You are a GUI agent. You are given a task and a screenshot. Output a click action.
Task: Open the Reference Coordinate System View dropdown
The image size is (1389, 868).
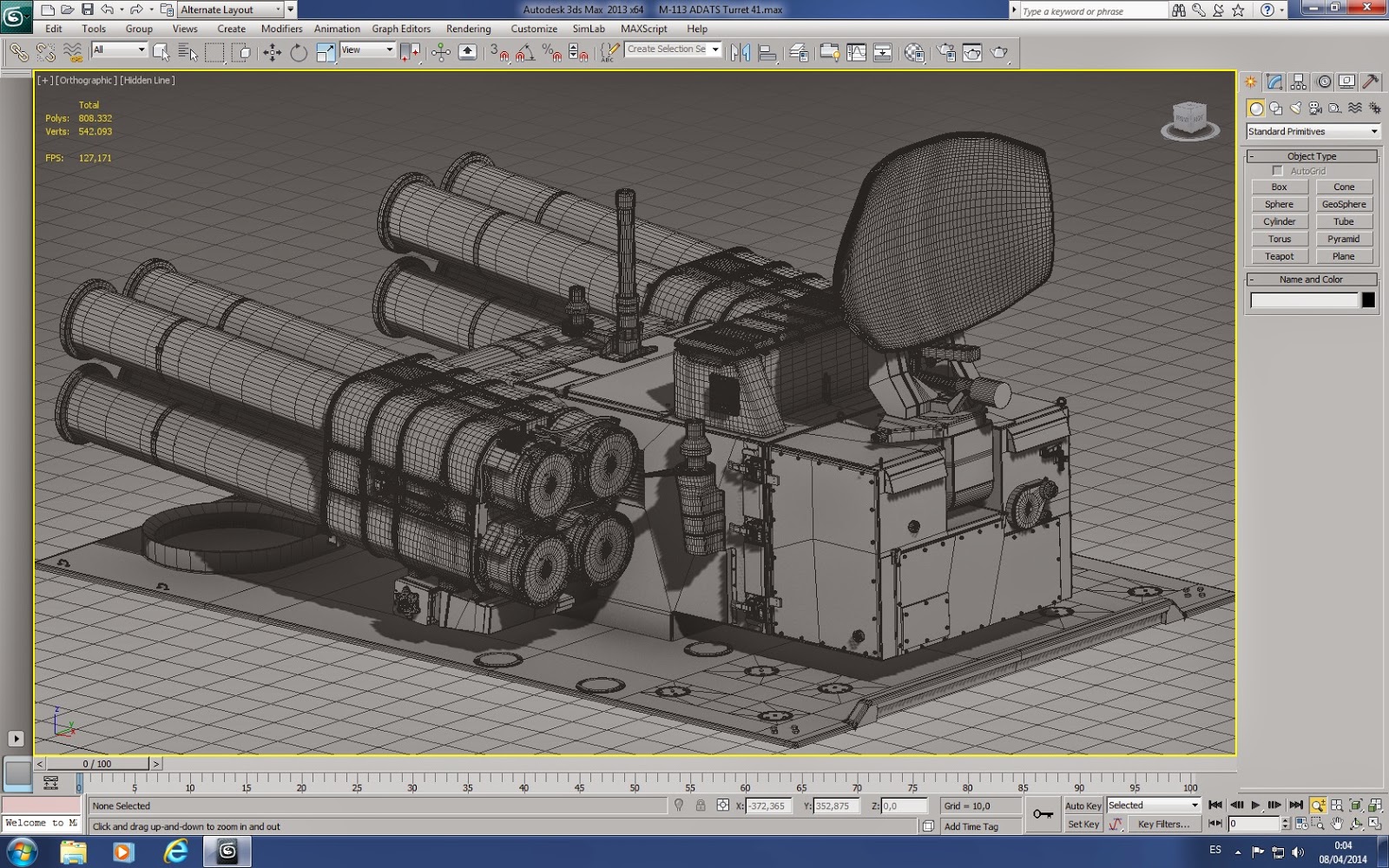[366, 49]
